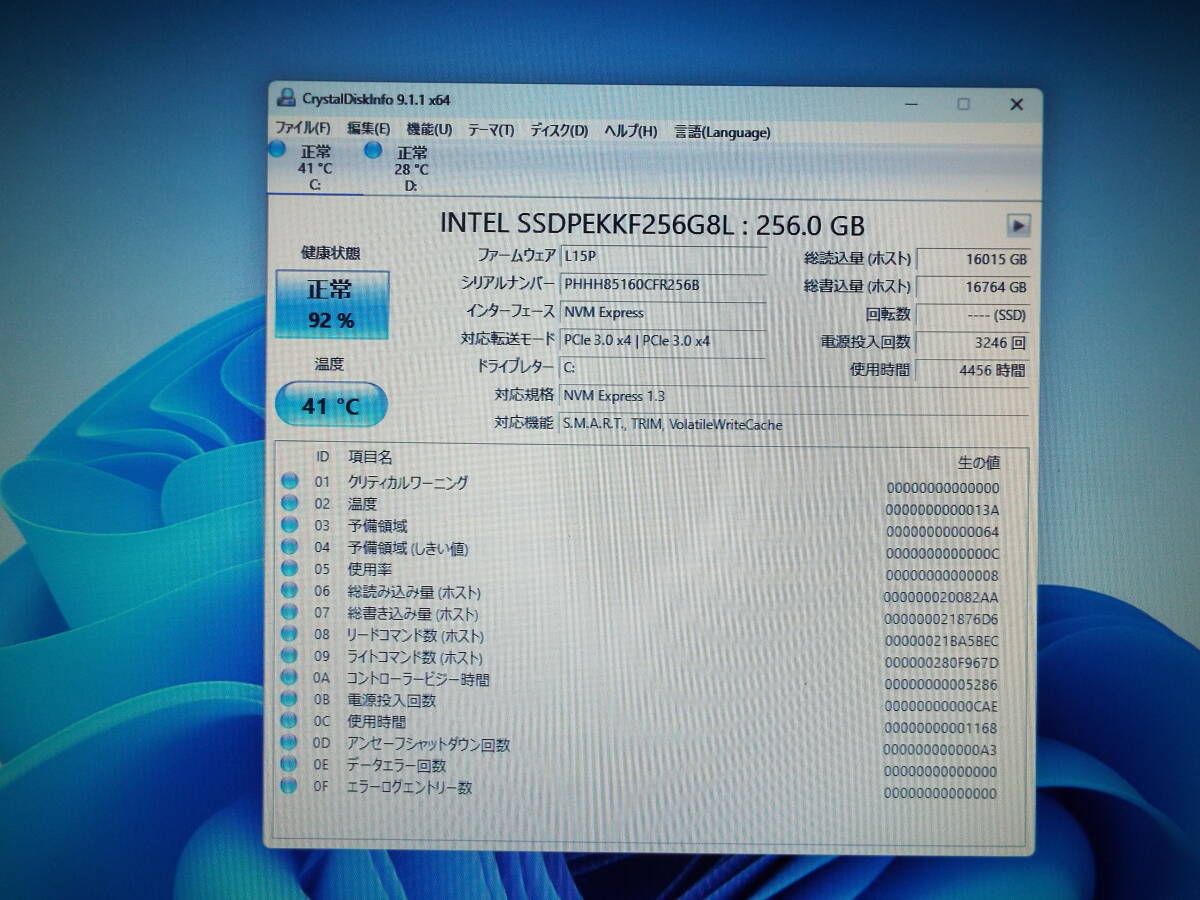Toggle temperature units via the 41 °C button
Viewport: 1200px width, 900px height.
[x=331, y=405]
